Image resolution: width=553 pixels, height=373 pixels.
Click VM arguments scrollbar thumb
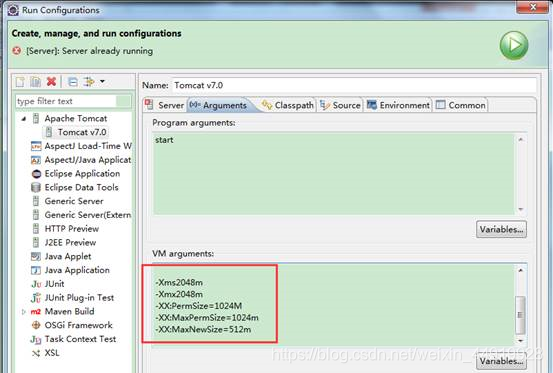tap(520, 314)
